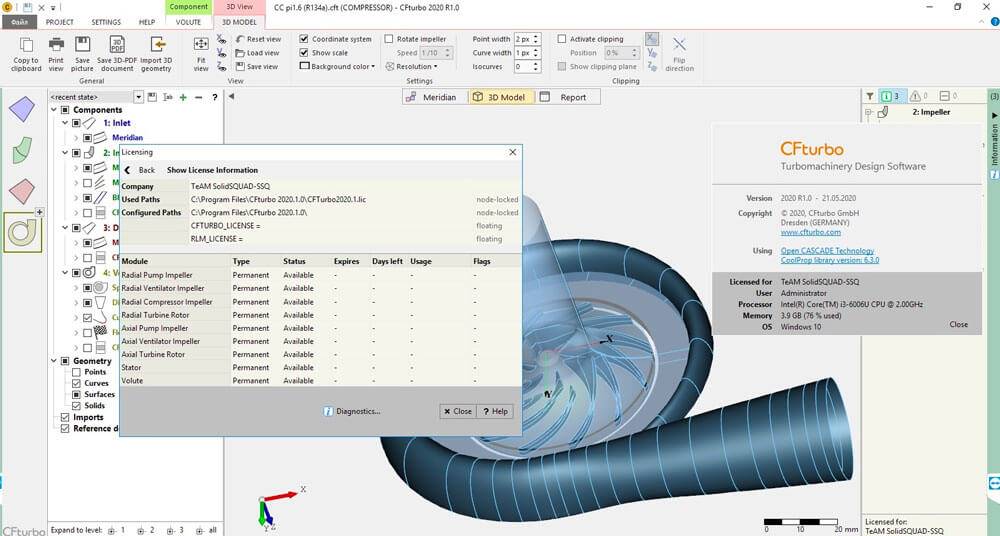Open the Import 3D geometry tool
This screenshot has width=1000, height=536.
click(156, 45)
